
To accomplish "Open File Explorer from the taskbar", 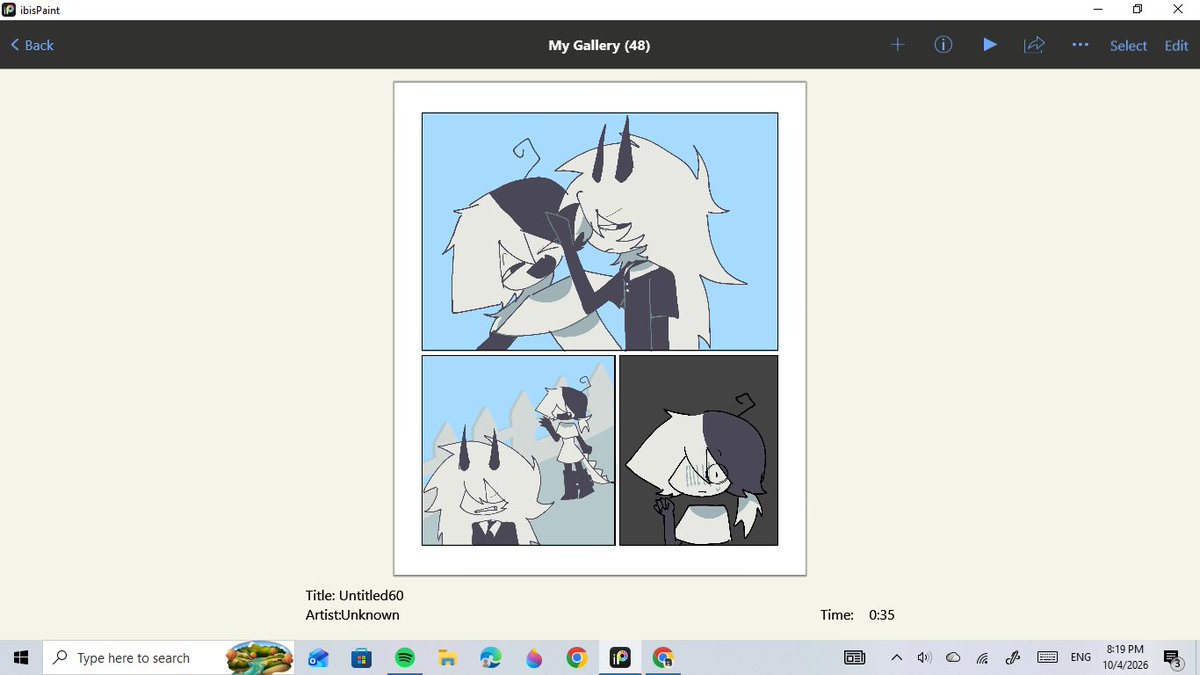I will [448, 658].
